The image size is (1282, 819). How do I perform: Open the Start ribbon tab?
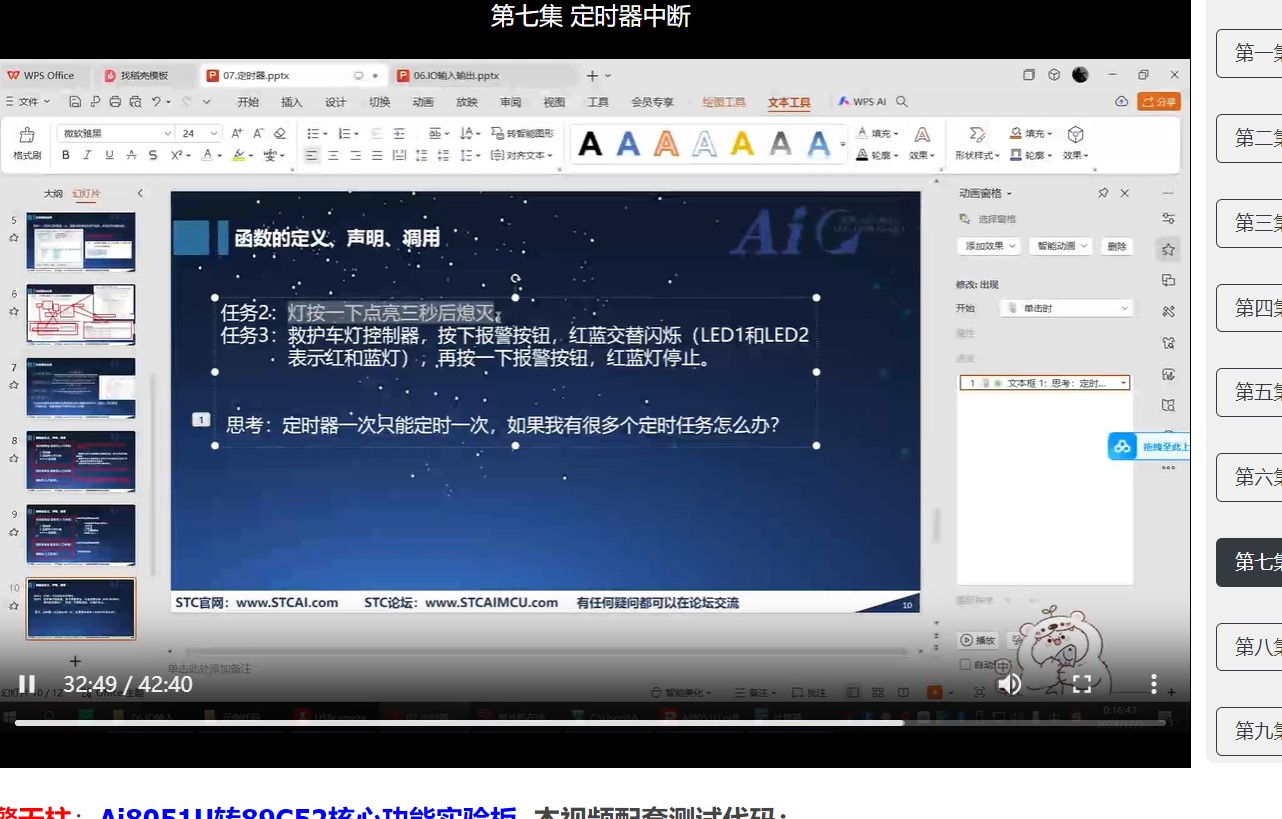click(x=248, y=102)
